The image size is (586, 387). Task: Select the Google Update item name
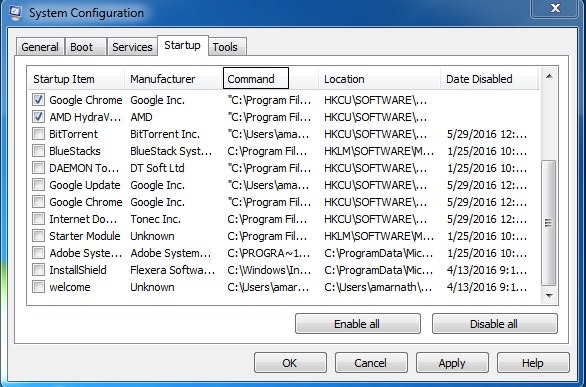click(x=85, y=185)
